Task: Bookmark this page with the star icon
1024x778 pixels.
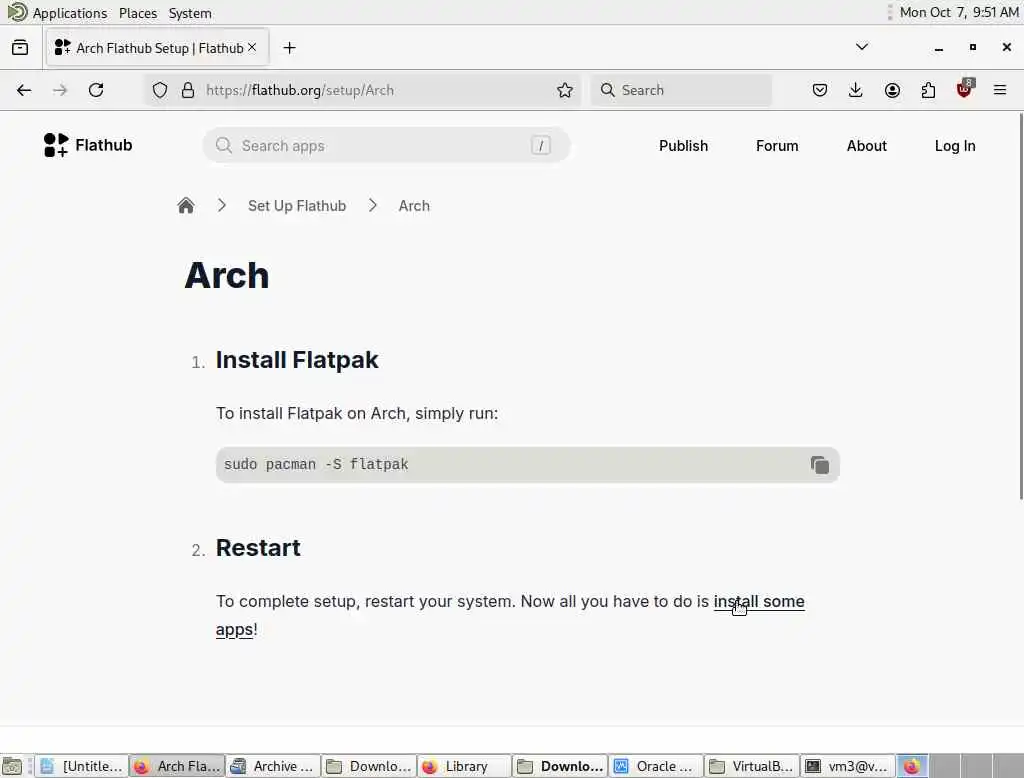Action: pos(565,90)
